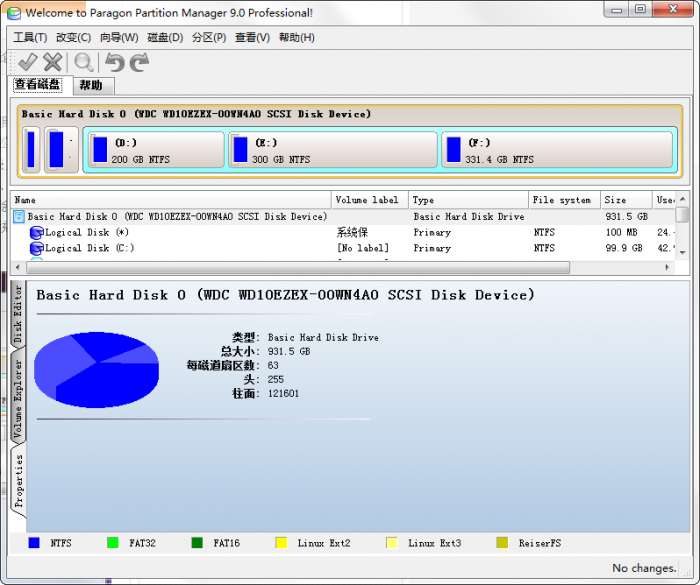Apply pending changes with the checkmark icon
Screen dimensions: 700x585
pos(27,62)
